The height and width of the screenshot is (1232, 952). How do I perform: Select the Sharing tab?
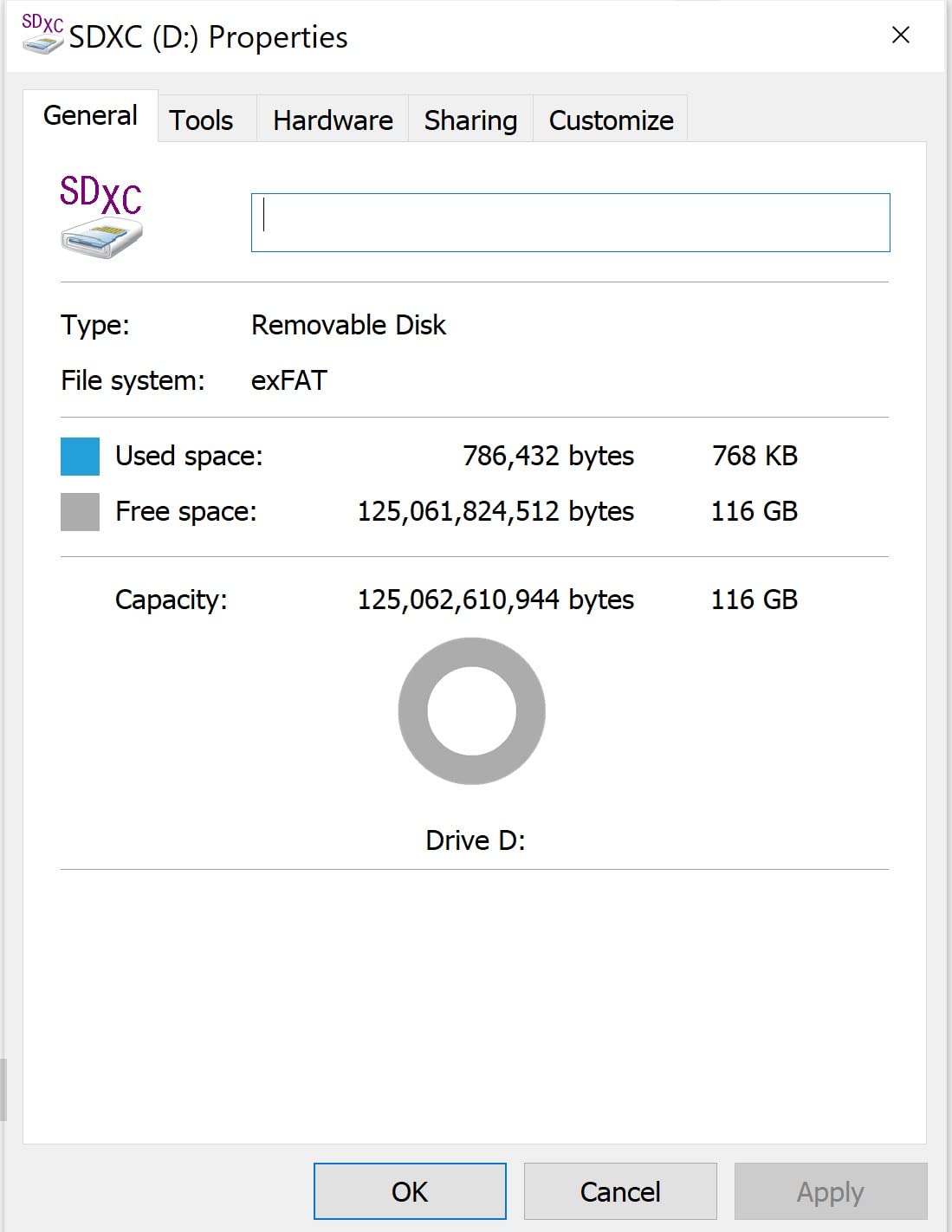pos(470,120)
